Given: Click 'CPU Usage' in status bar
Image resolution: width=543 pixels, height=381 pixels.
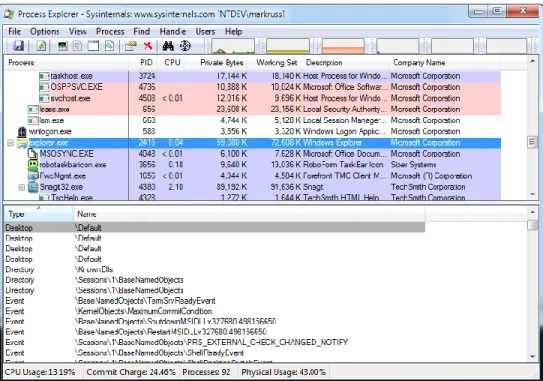Looking at the screenshot, I should [40, 372].
